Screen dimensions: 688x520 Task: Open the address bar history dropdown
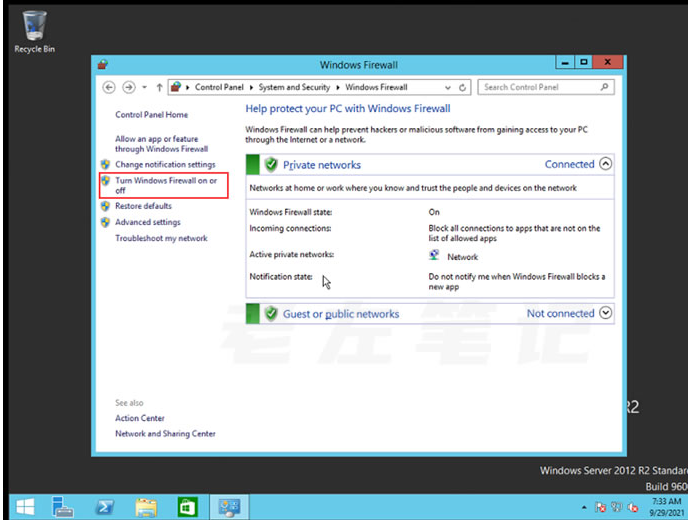click(x=447, y=87)
